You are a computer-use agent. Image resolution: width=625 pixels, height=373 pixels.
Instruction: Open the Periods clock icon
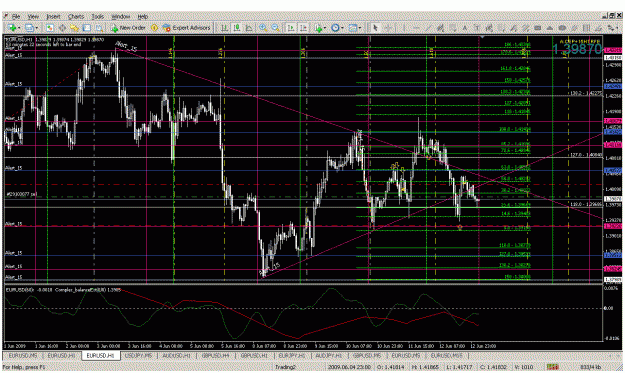pyautogui.click(x=335, y=28)
